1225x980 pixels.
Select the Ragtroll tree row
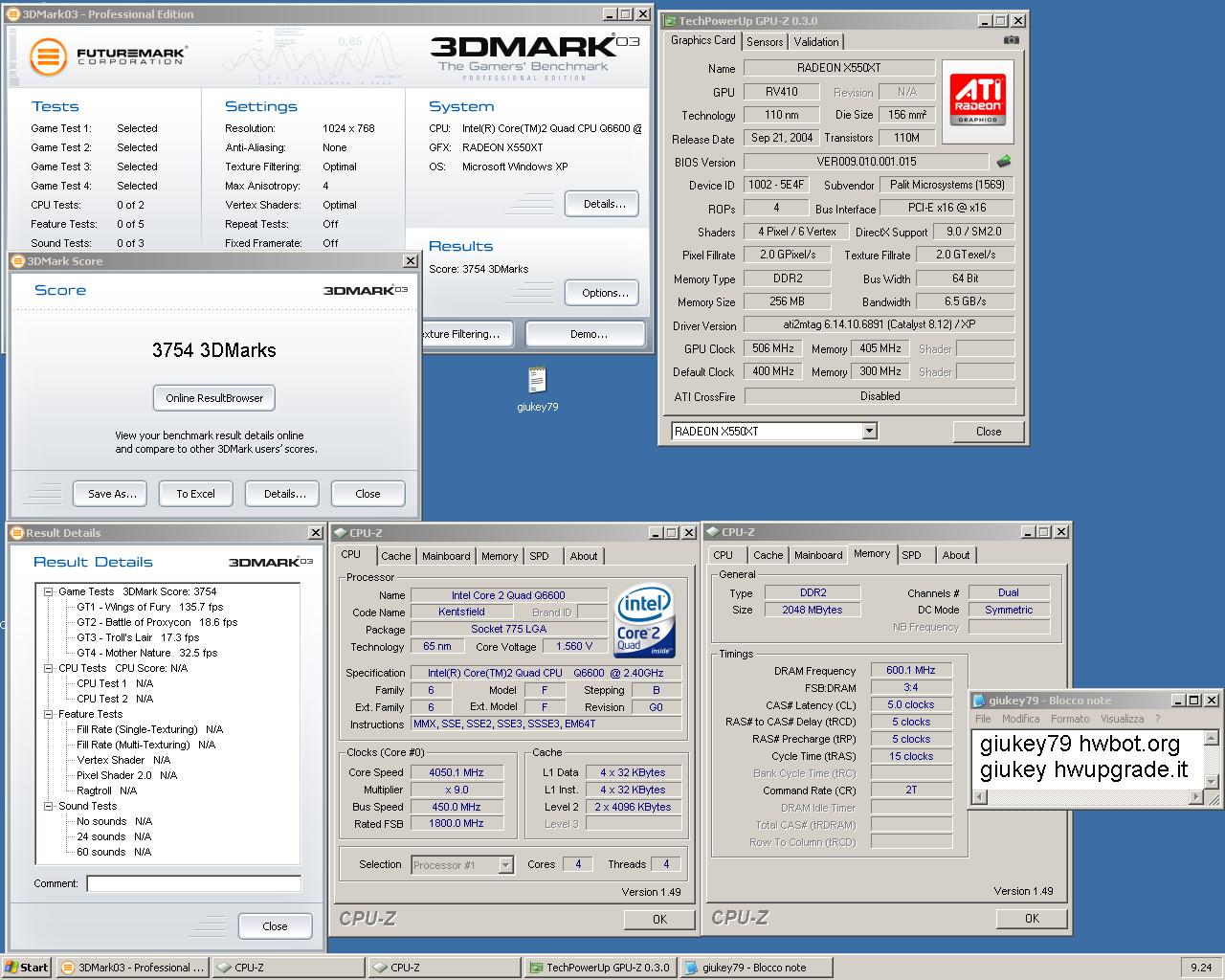pos(106,791)
